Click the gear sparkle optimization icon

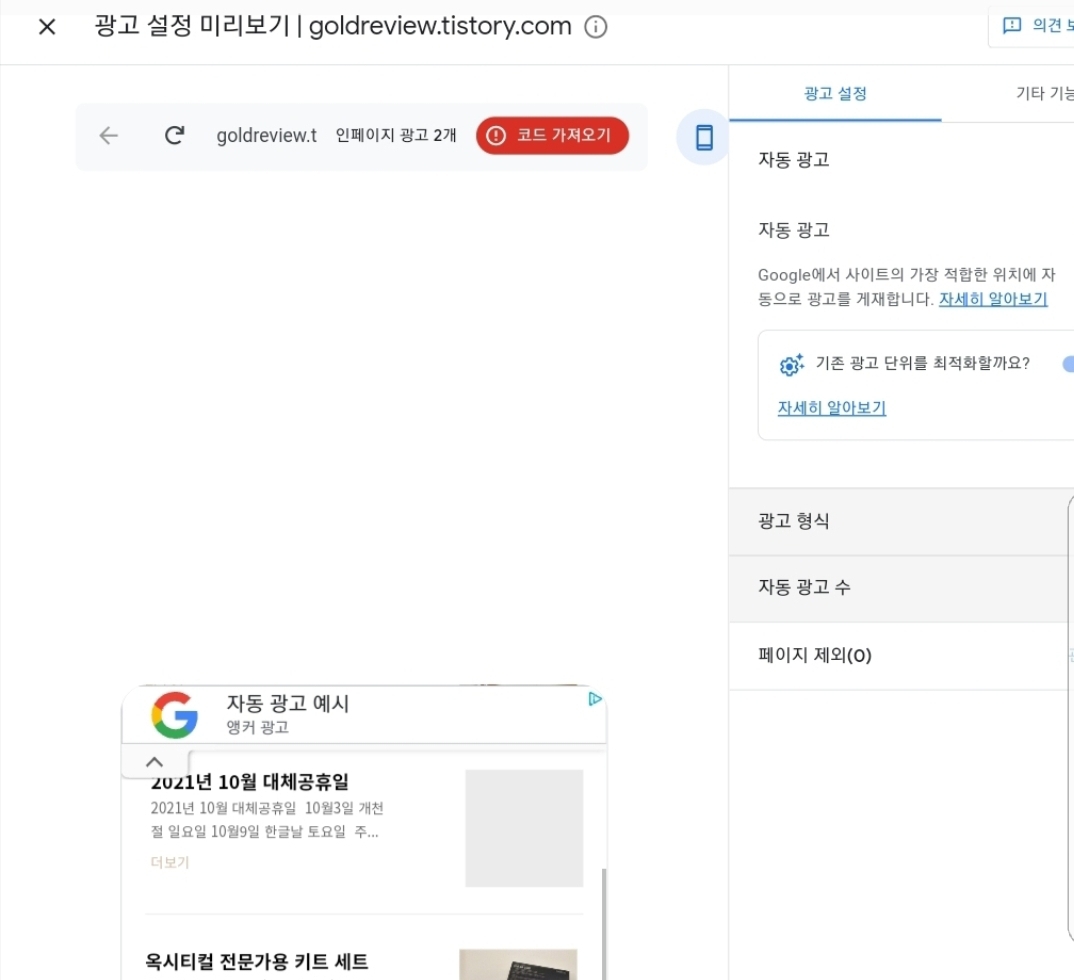[791, 364]
